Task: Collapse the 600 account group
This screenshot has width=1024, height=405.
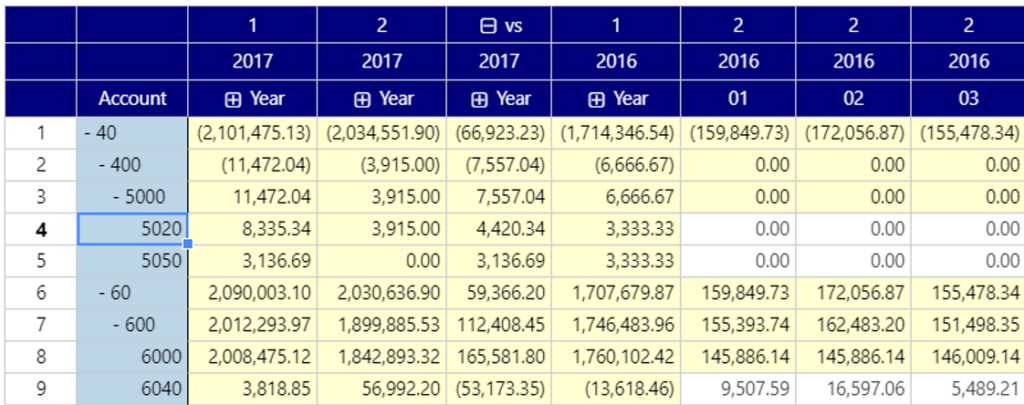Action: click(x=115, y=327)
